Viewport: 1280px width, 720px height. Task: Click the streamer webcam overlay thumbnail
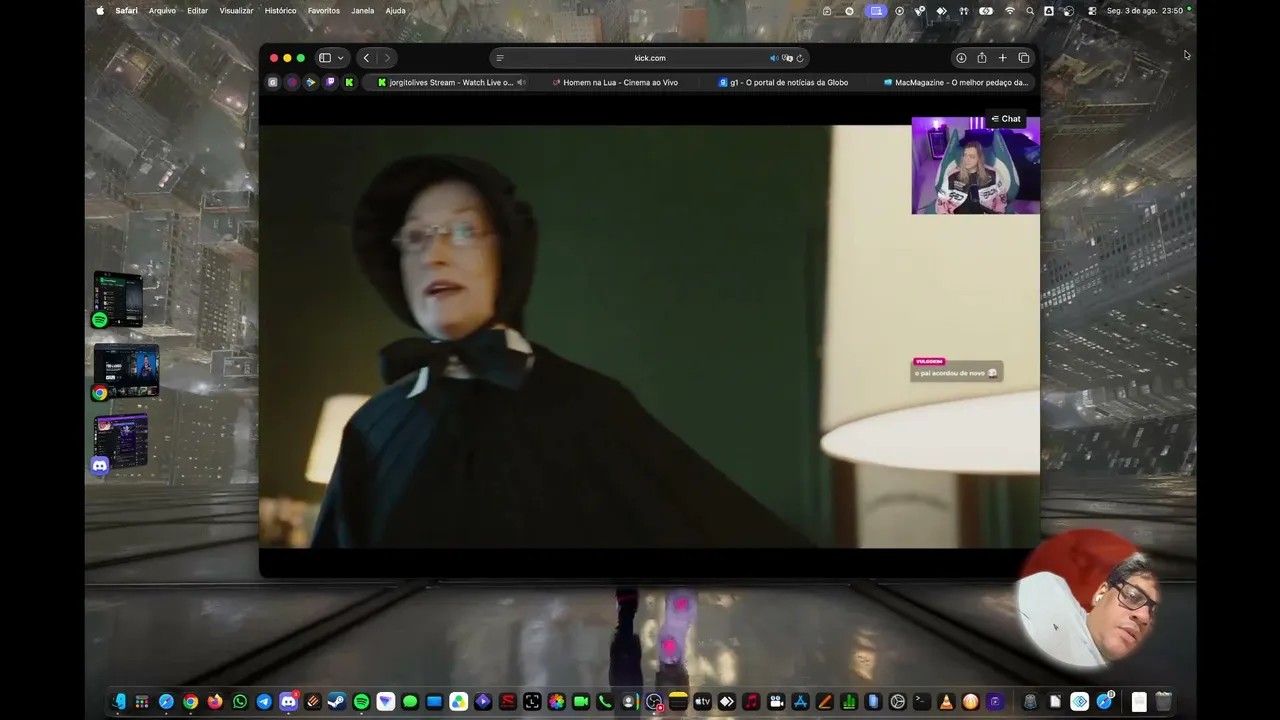coord(975,165)
